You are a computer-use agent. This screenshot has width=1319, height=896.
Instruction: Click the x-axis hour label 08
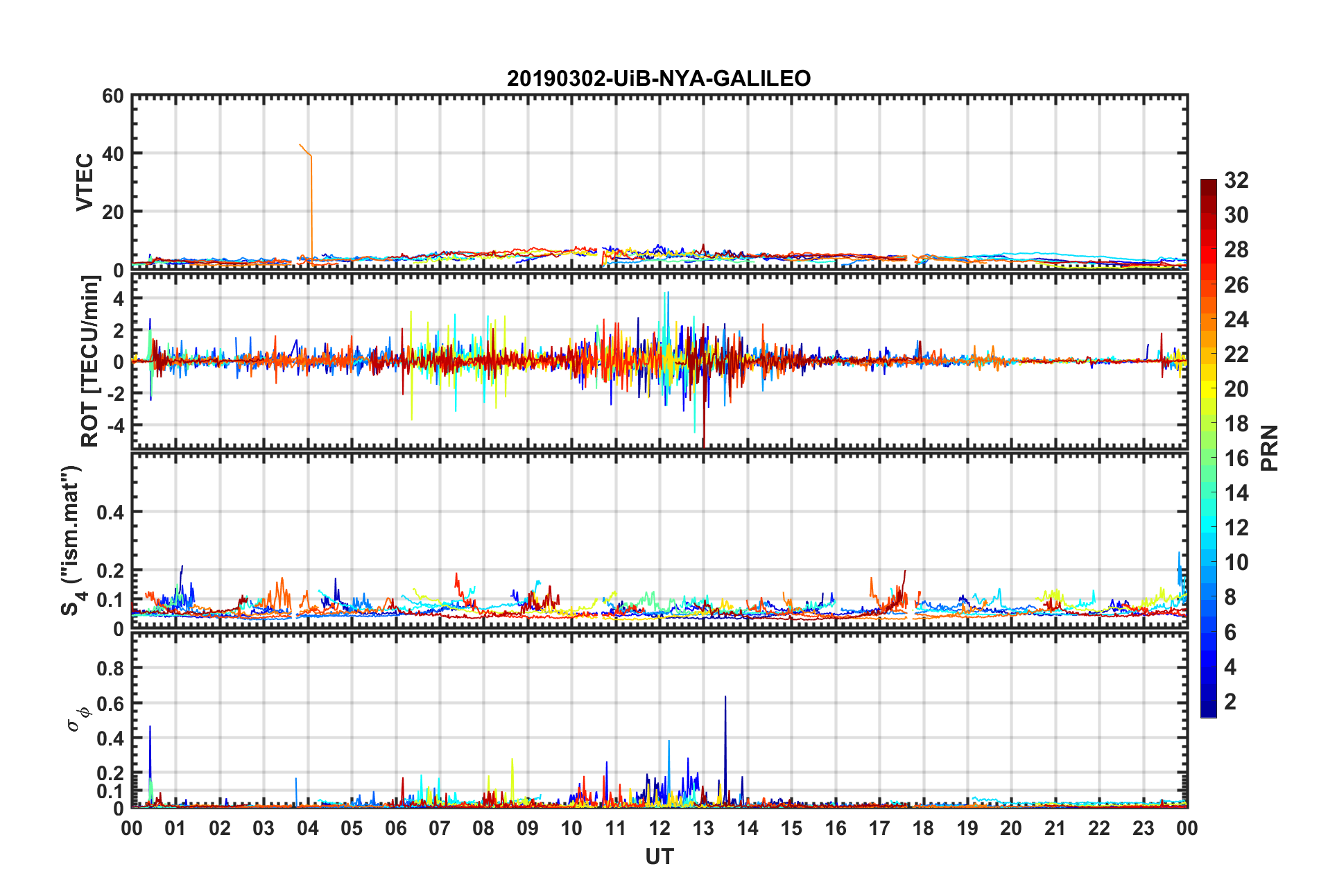[483, 829]
